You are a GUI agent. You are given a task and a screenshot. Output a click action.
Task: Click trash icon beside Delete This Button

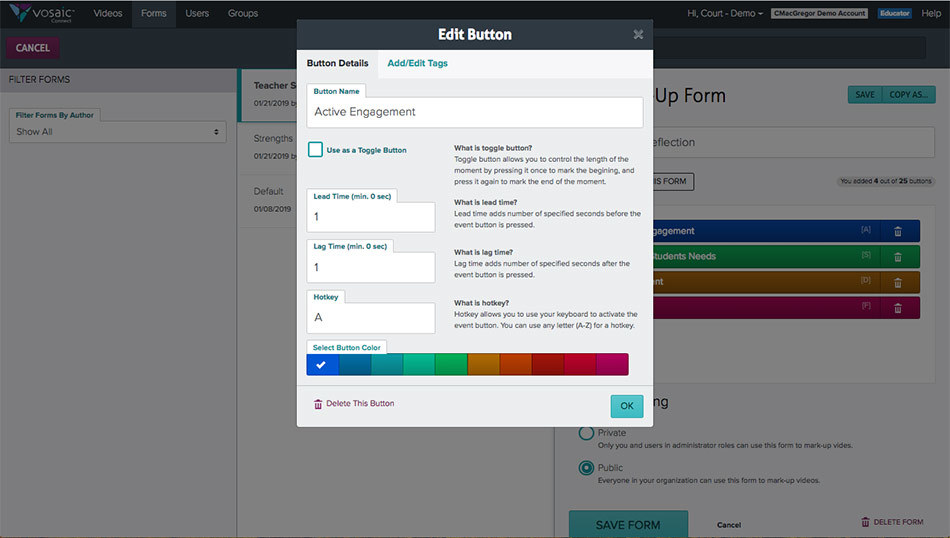[x=317, y=404]
